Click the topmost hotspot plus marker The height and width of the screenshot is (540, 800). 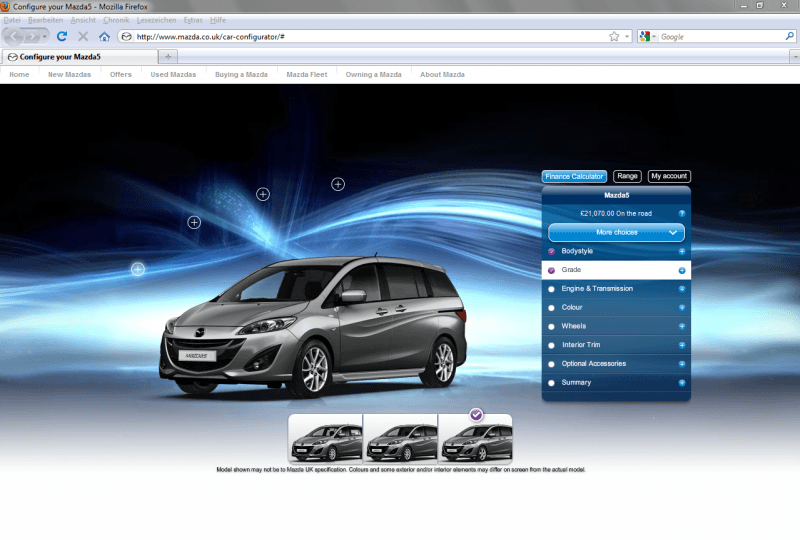(338, 184)
